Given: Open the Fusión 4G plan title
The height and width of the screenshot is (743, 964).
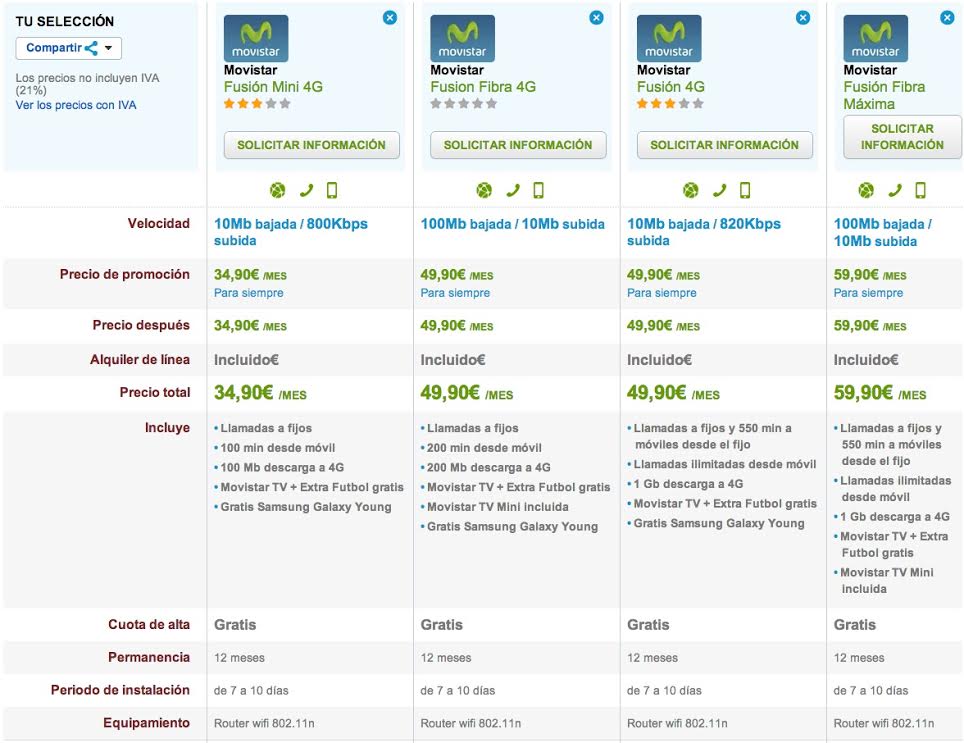Looking at the screenshot, I should [x=671, y=87].
